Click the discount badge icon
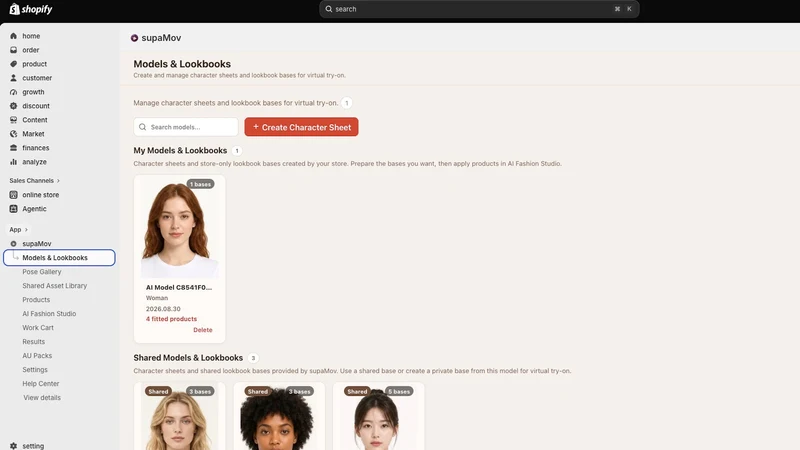Image resolution: width=800 pixels, height=450 pixels. [13, 106]
